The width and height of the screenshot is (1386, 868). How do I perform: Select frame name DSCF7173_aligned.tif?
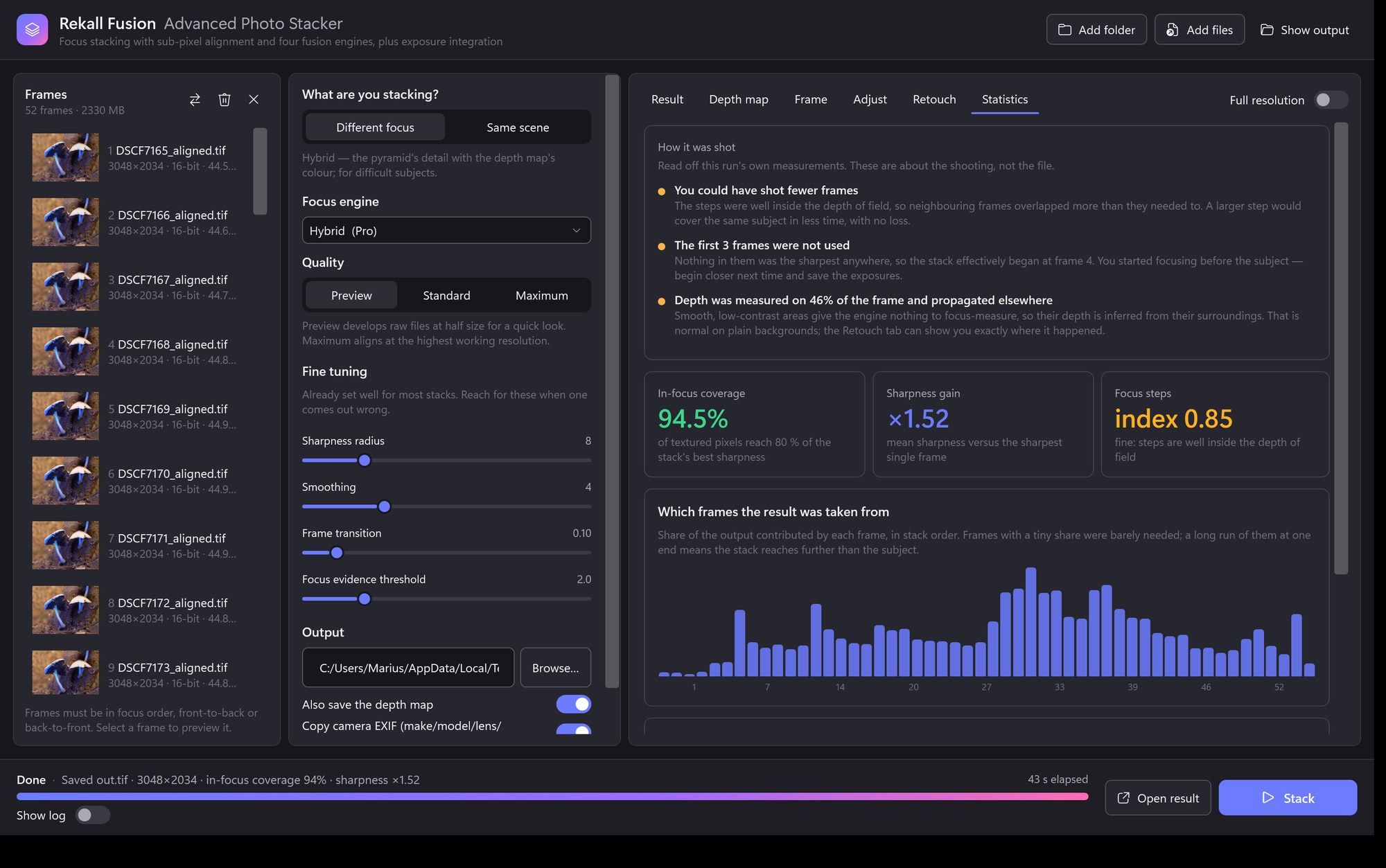coord(173,667)
